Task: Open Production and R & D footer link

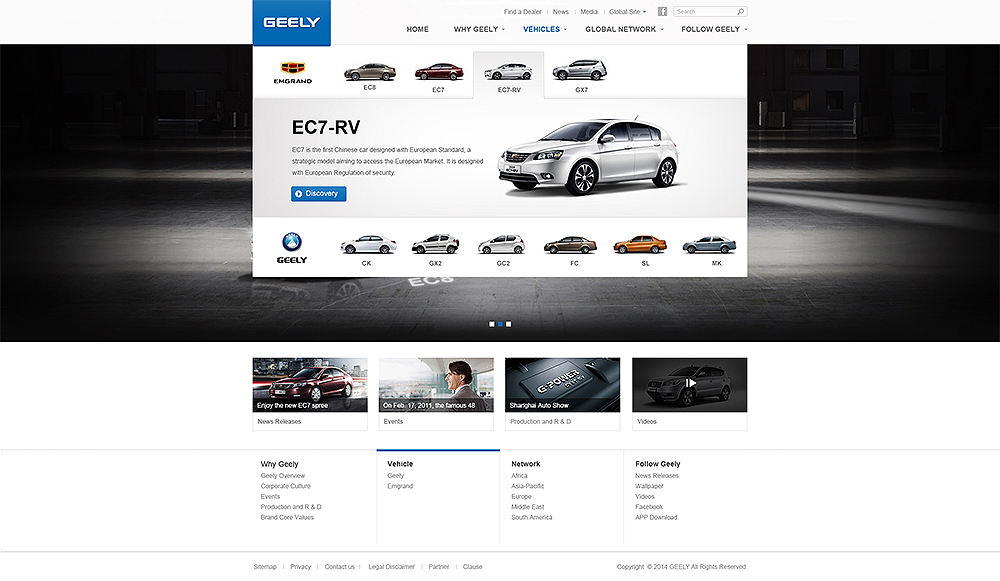Action: [291, 507]
